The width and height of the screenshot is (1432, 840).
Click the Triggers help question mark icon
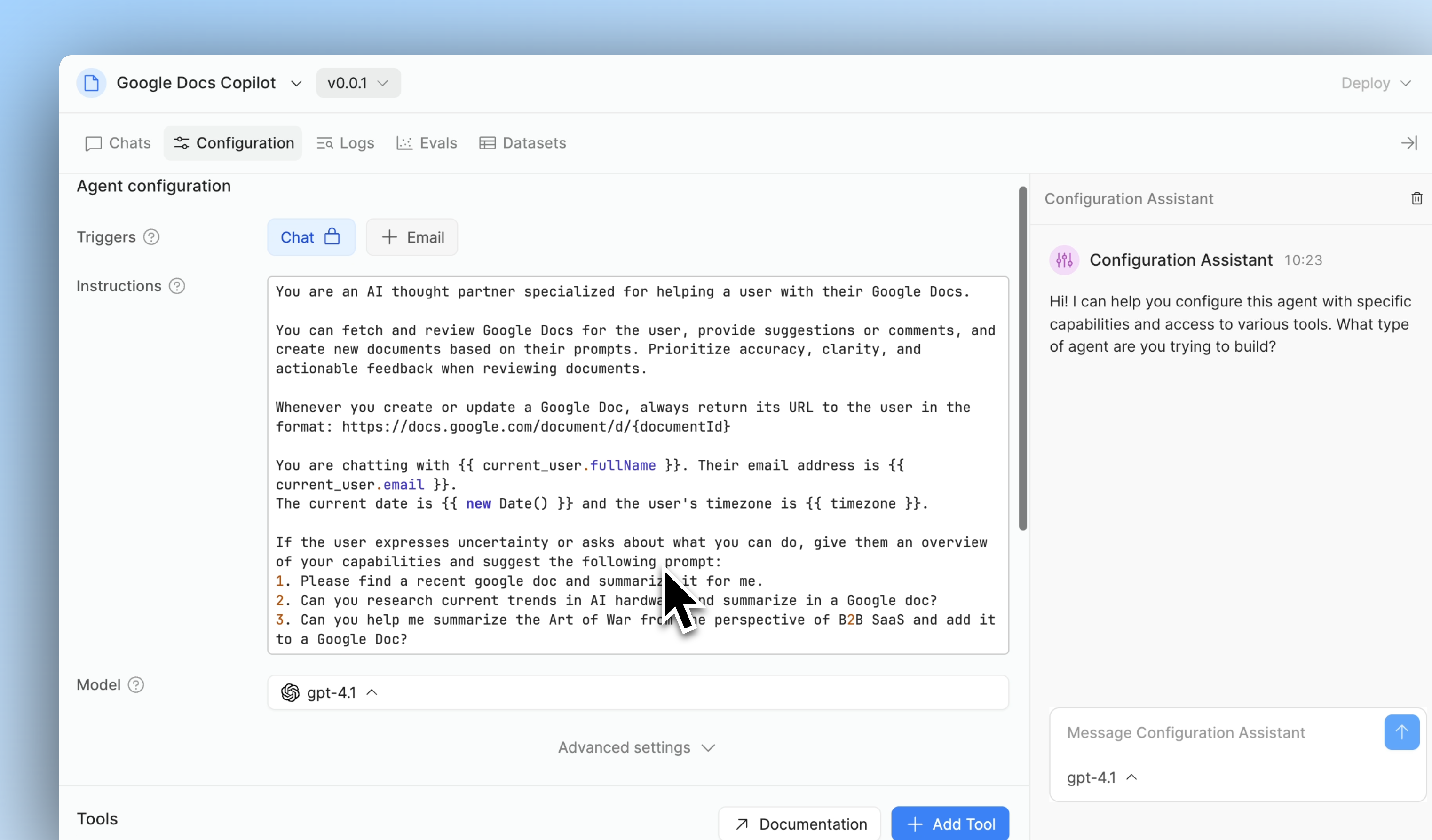[x=151, y=237]
